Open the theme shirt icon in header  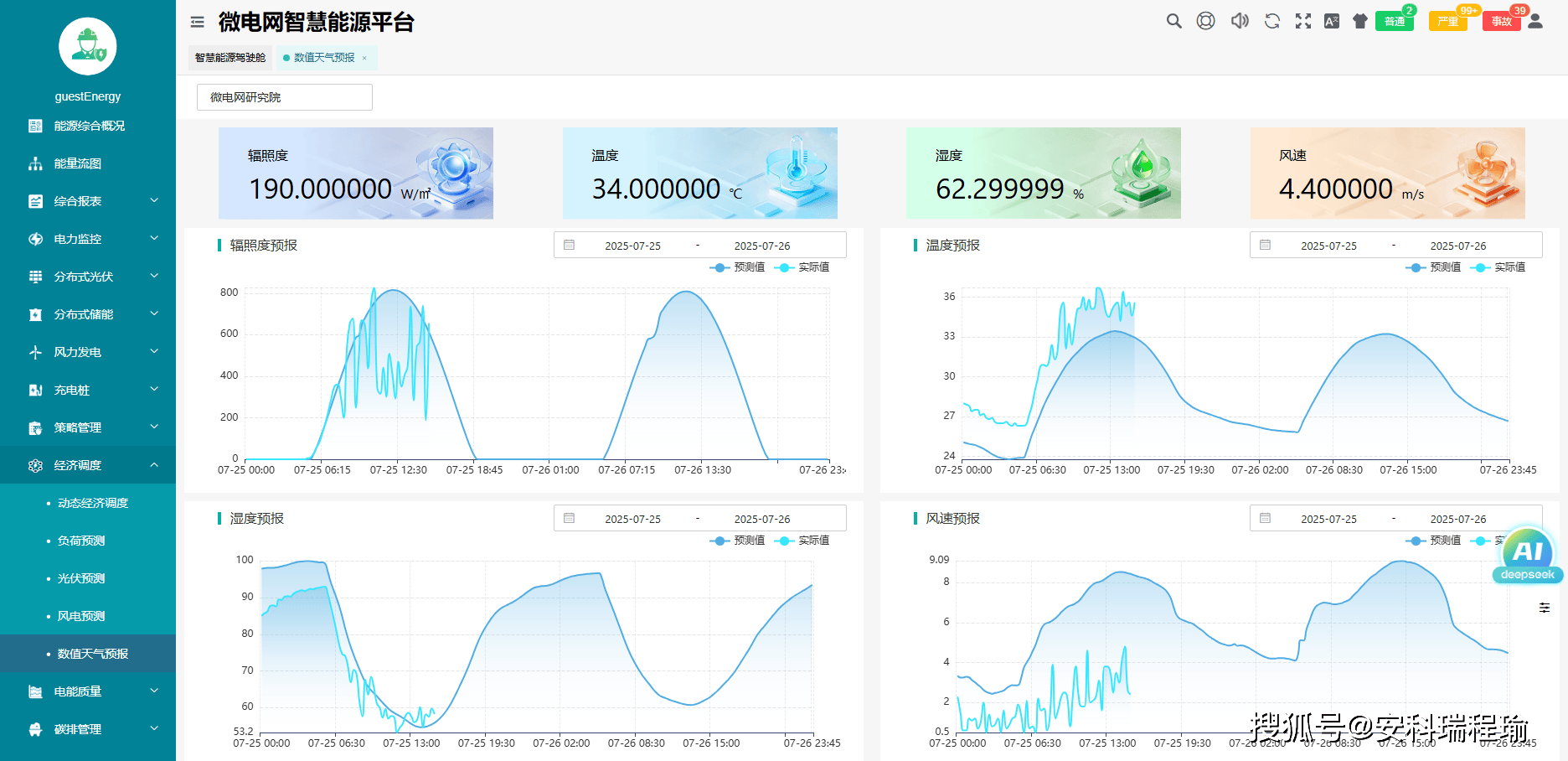1360,21
